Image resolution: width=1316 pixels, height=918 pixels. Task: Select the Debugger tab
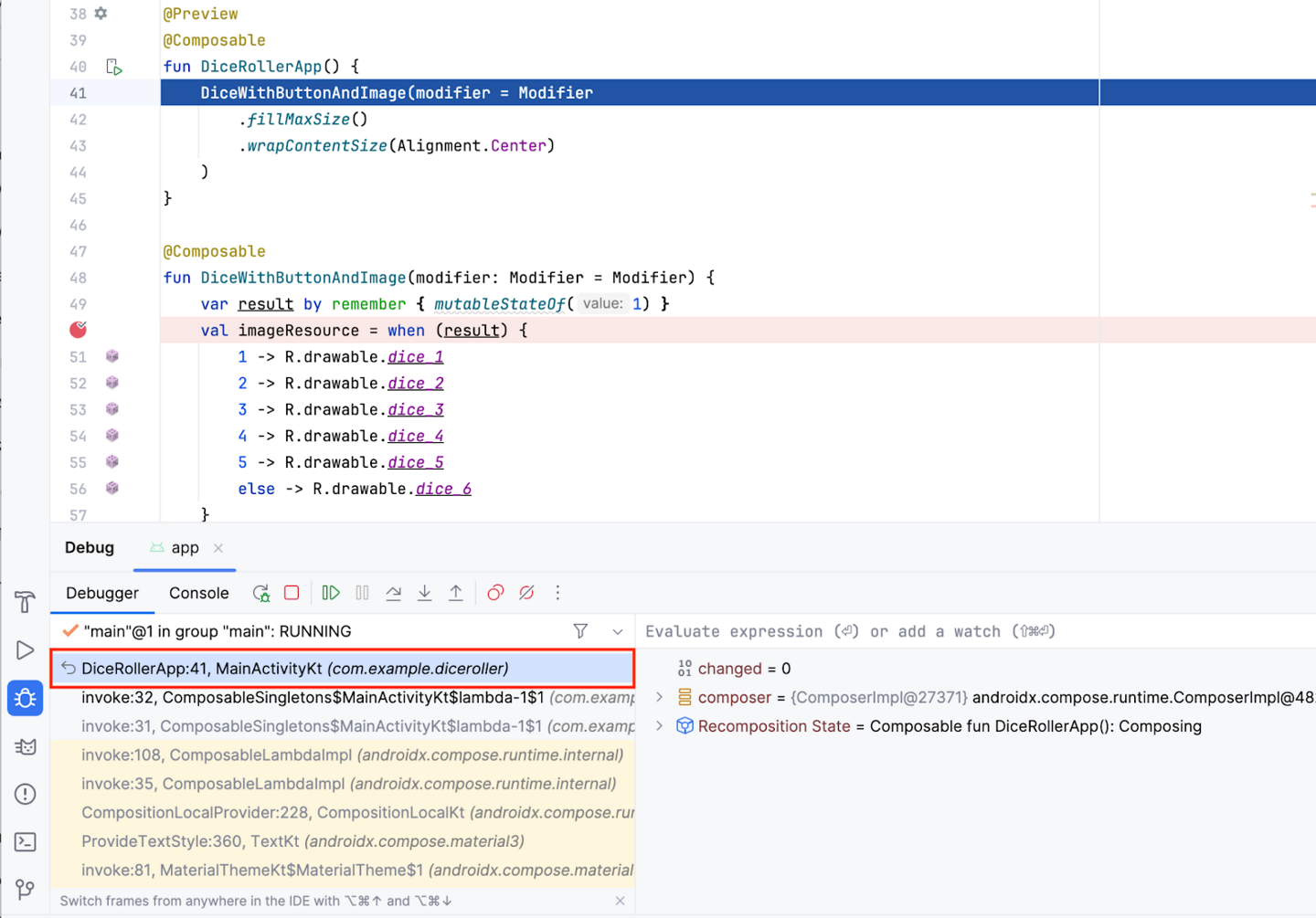tap(102, 593)
